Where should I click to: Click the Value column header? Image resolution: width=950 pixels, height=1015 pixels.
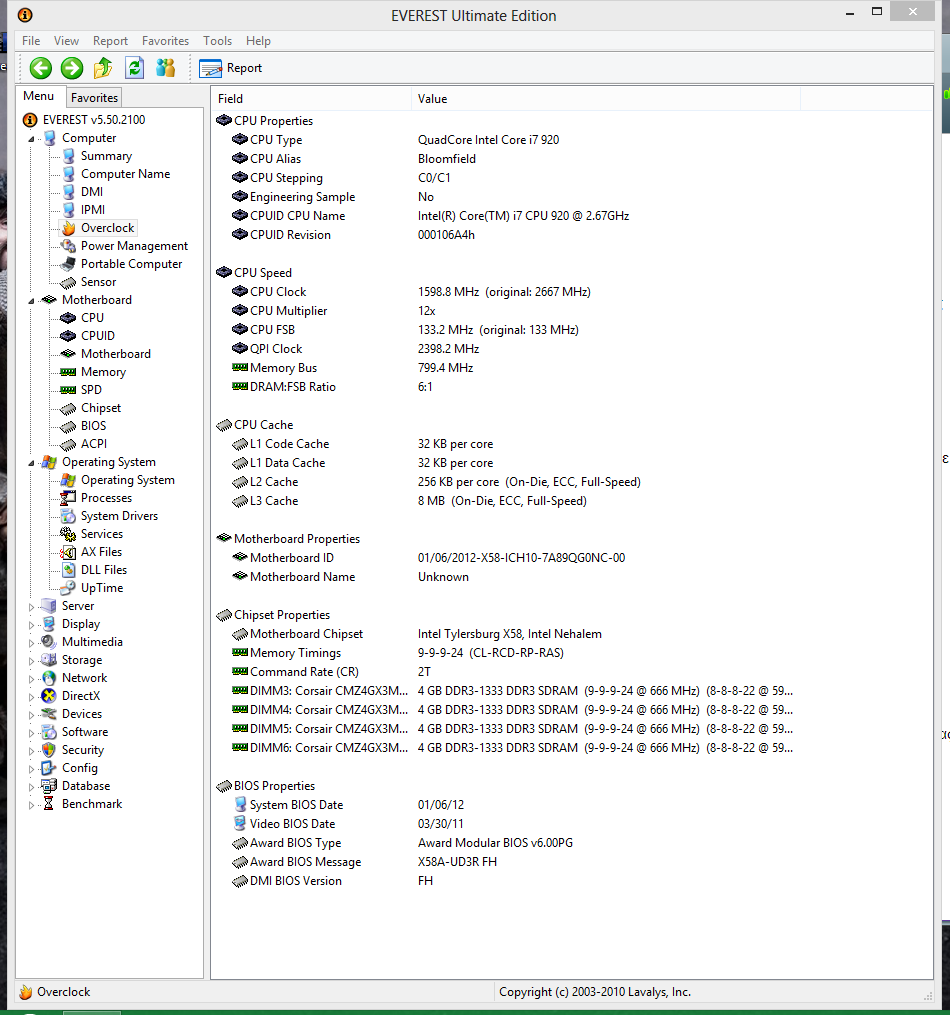606,98
